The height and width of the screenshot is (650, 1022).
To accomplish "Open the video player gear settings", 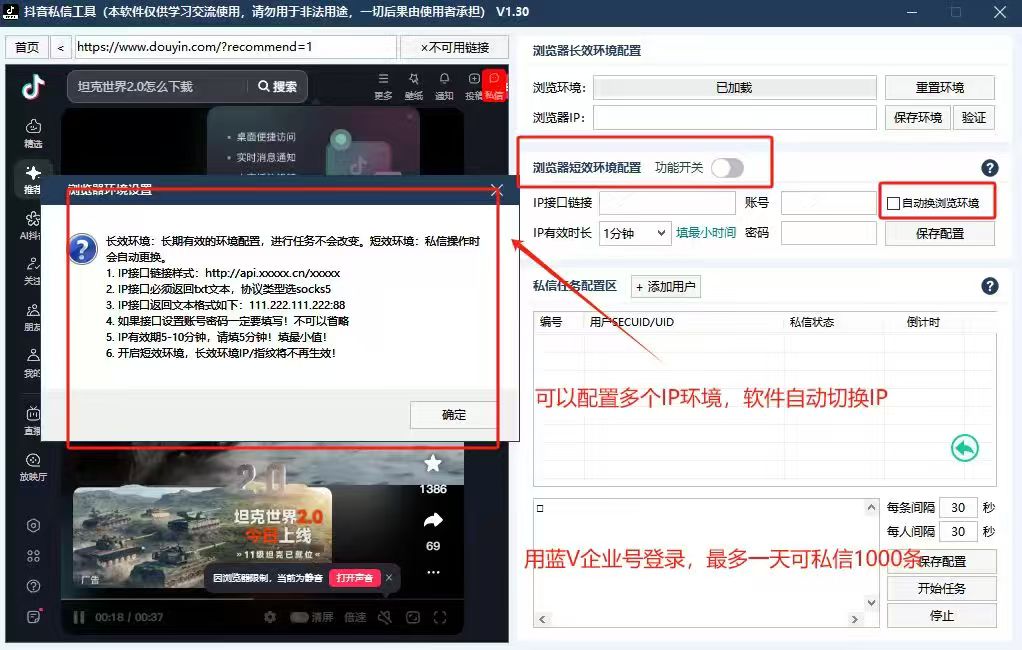I will (270, 617).
